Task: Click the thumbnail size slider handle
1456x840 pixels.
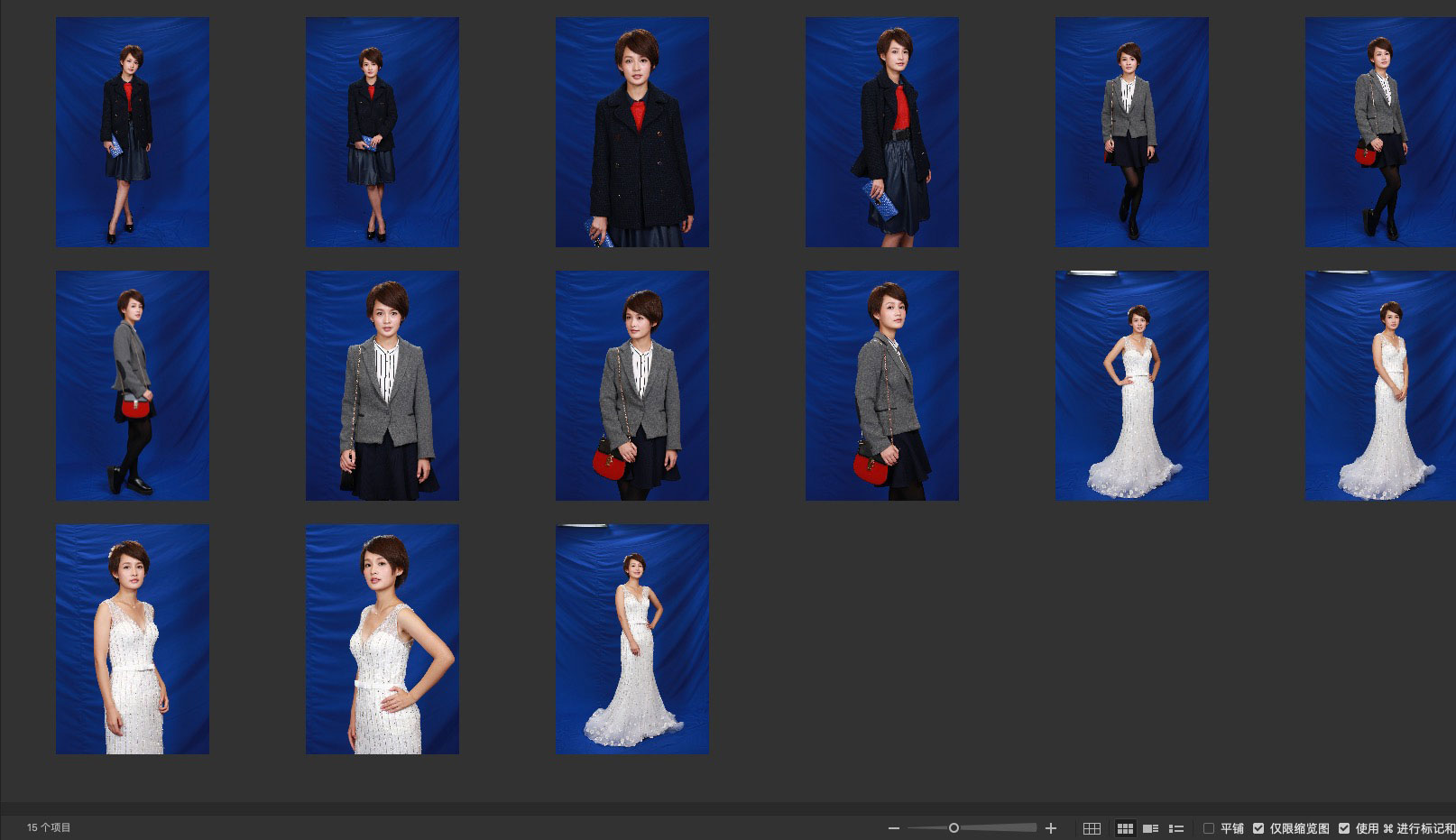Action: pyautogui.click(x=954, y=827)
